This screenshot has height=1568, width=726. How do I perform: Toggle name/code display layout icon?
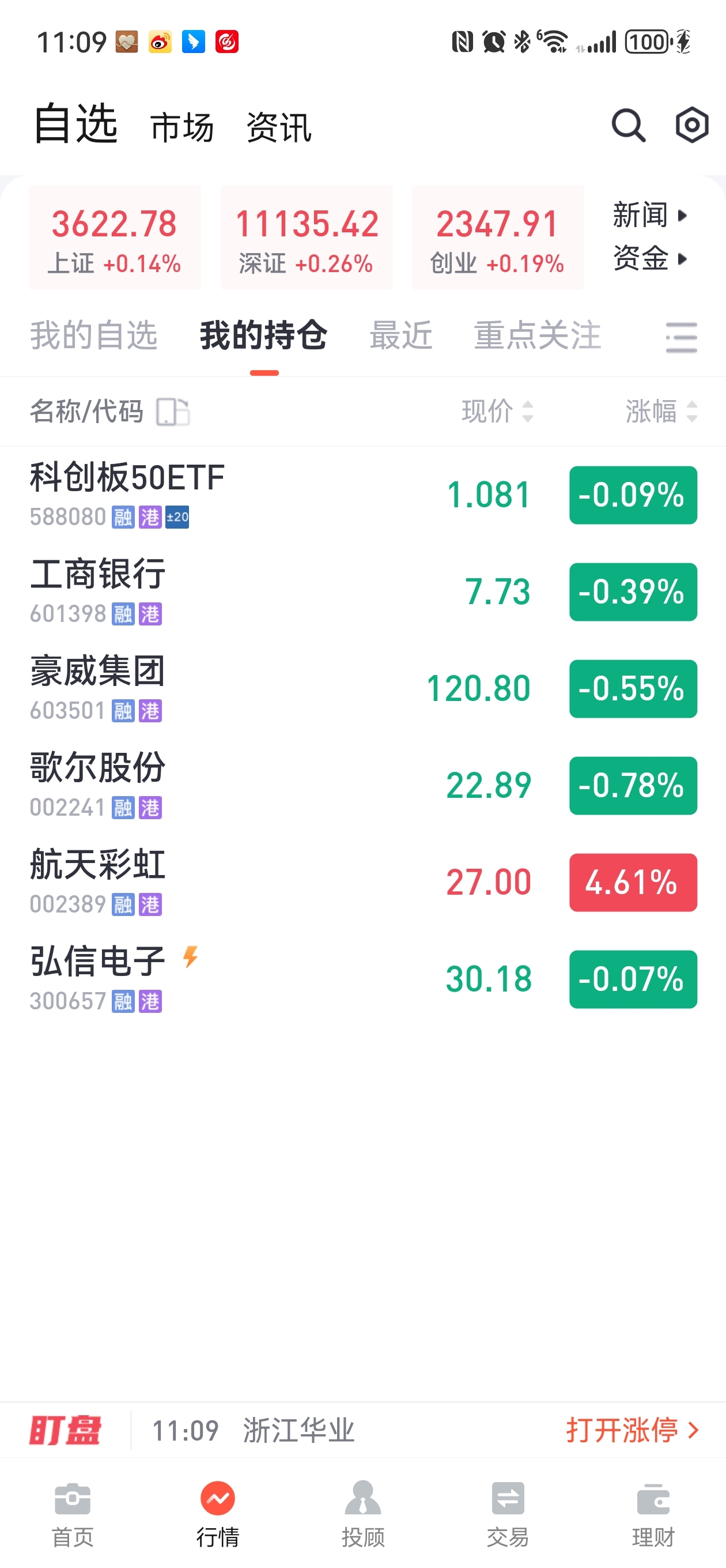173,412
